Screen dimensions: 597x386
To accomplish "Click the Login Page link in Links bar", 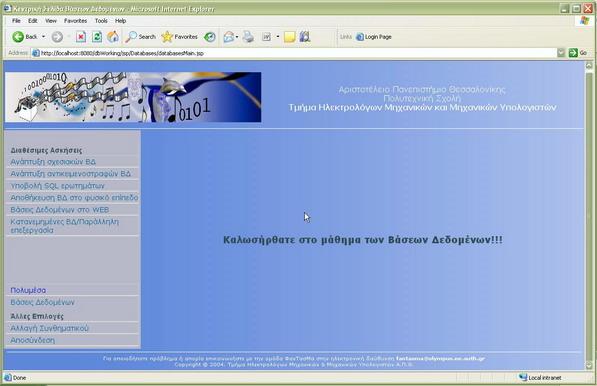I will point(374,37).
